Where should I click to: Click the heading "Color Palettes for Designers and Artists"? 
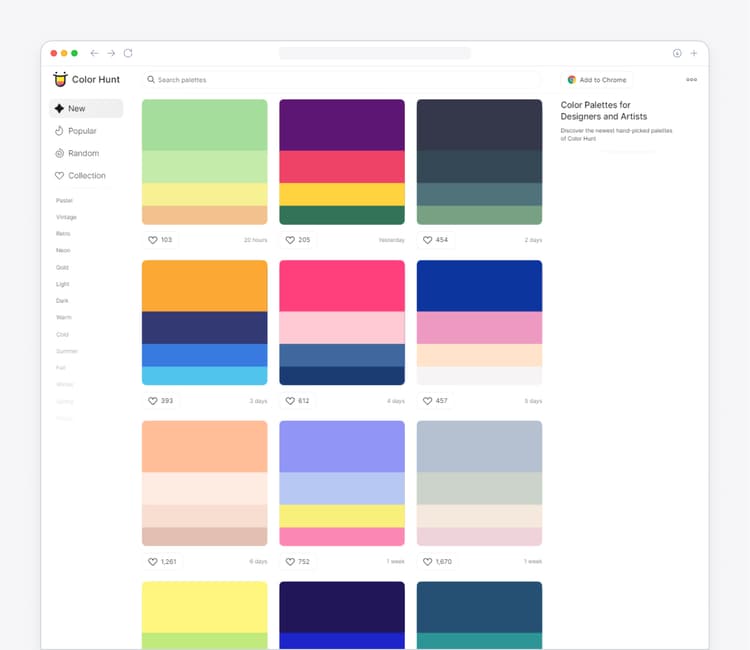(604, 110)
